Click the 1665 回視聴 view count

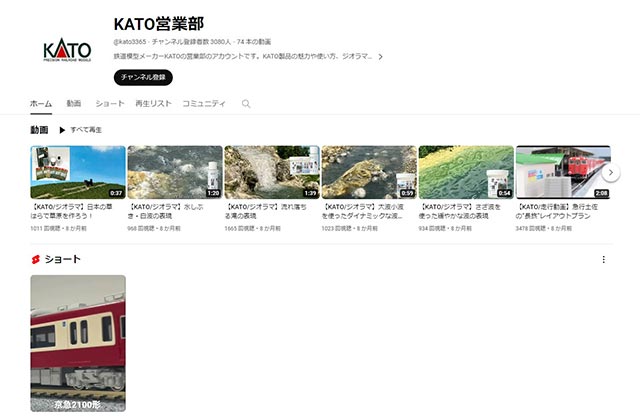tap(239, 229)
